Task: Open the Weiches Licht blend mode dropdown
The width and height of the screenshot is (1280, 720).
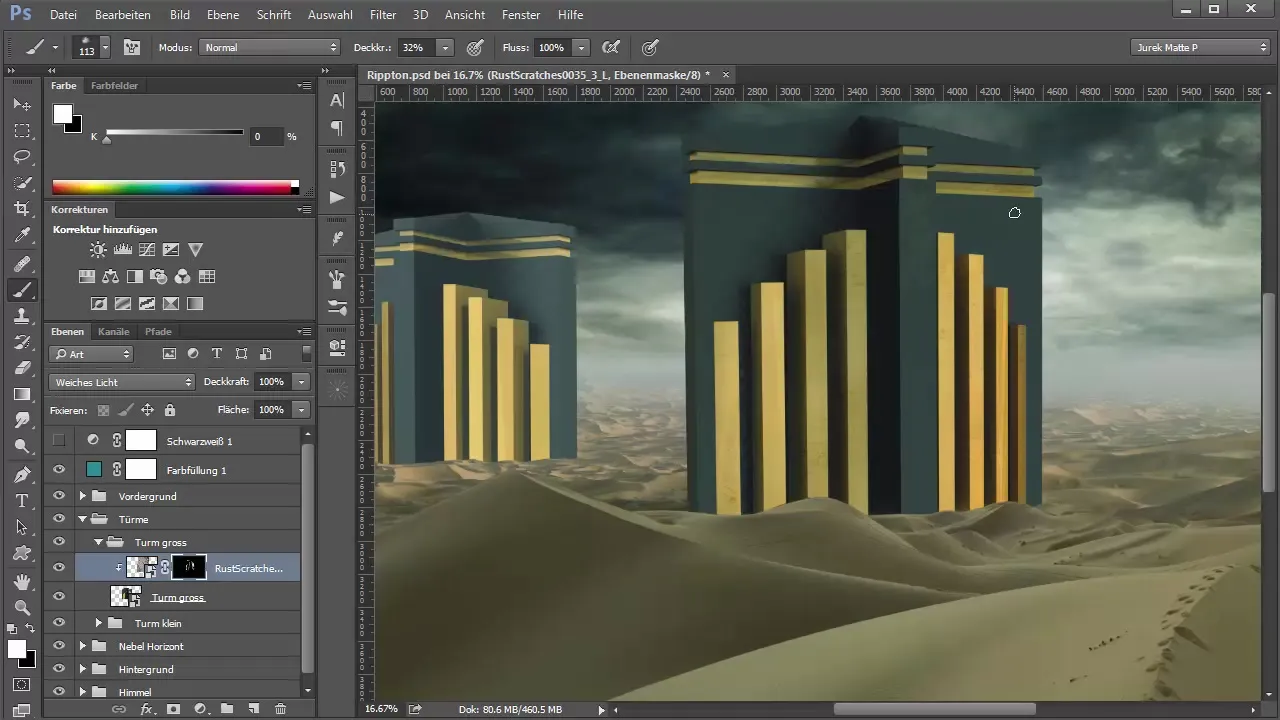Action: 122,382
